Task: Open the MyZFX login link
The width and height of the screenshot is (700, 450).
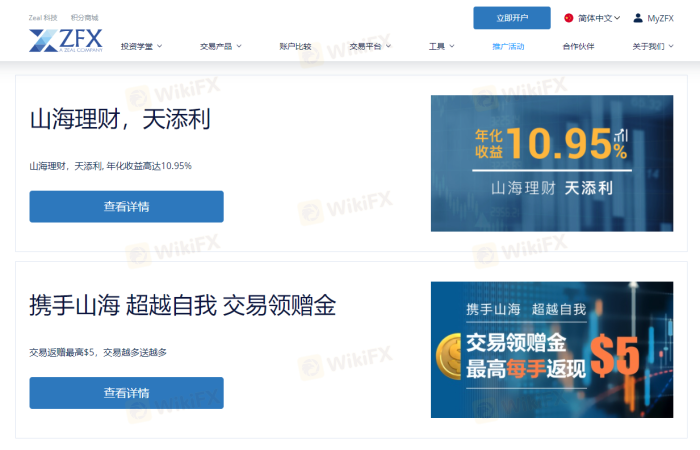Action: tap(660, 18)
